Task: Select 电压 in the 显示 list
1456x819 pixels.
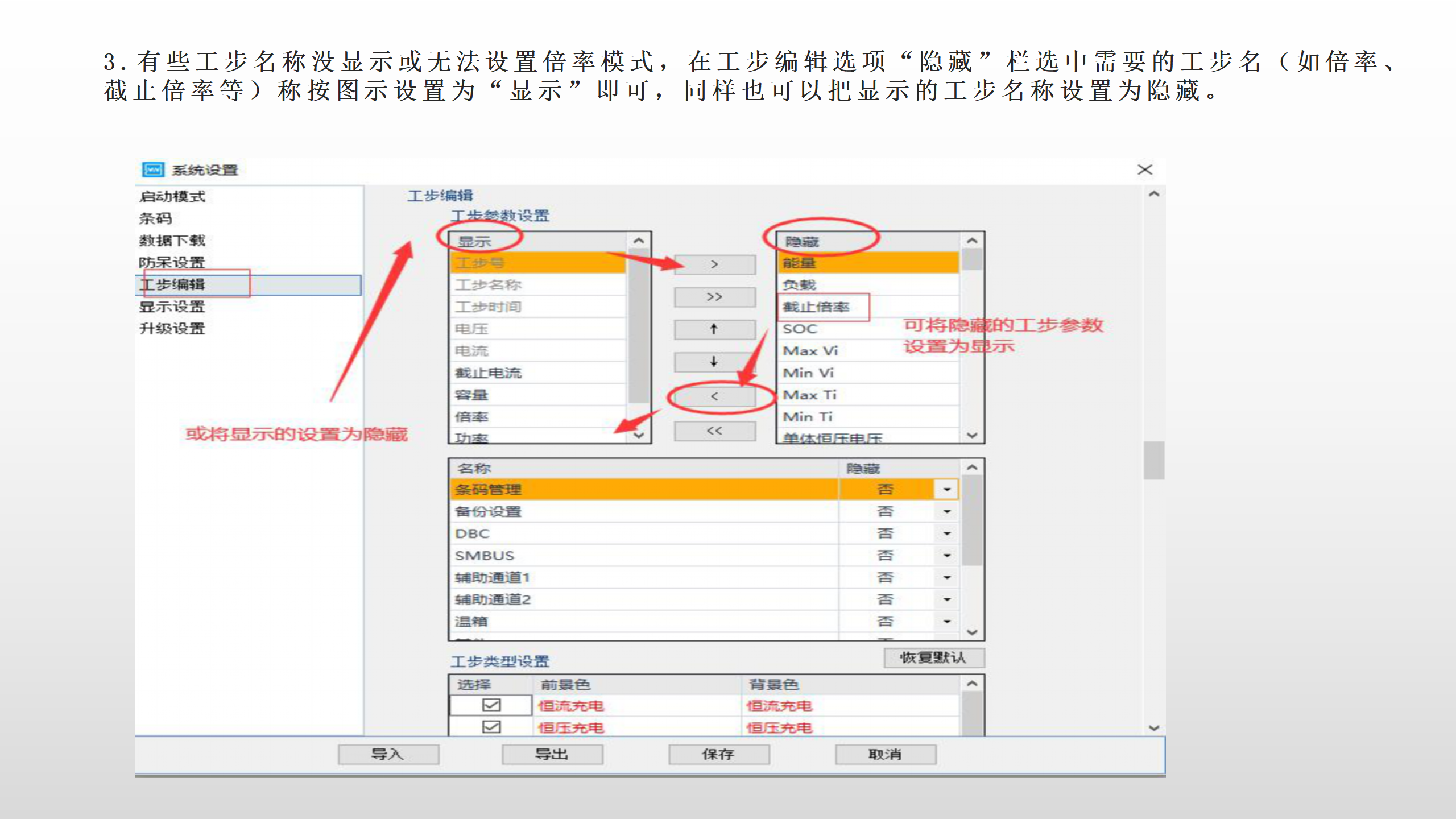Action: [x=538, y=329]
